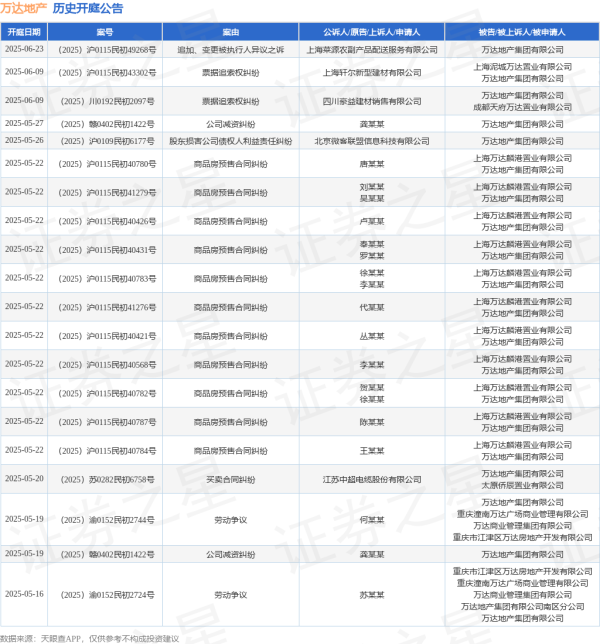Select case number 沪0115民初40787号
The height and width of the screenshot is (644, 600).
(x=107, y=422)
